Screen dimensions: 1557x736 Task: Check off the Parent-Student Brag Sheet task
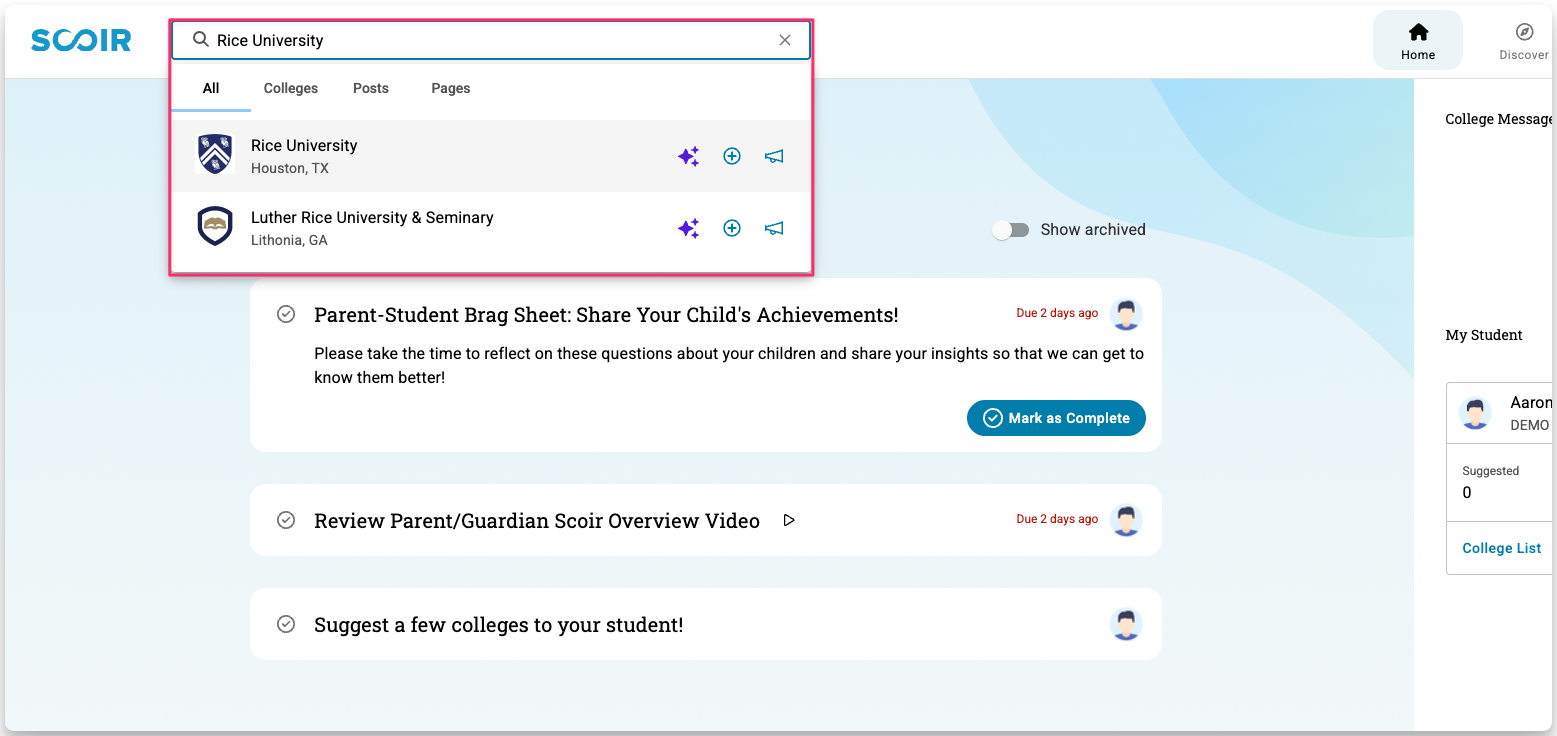pos(286,314)
